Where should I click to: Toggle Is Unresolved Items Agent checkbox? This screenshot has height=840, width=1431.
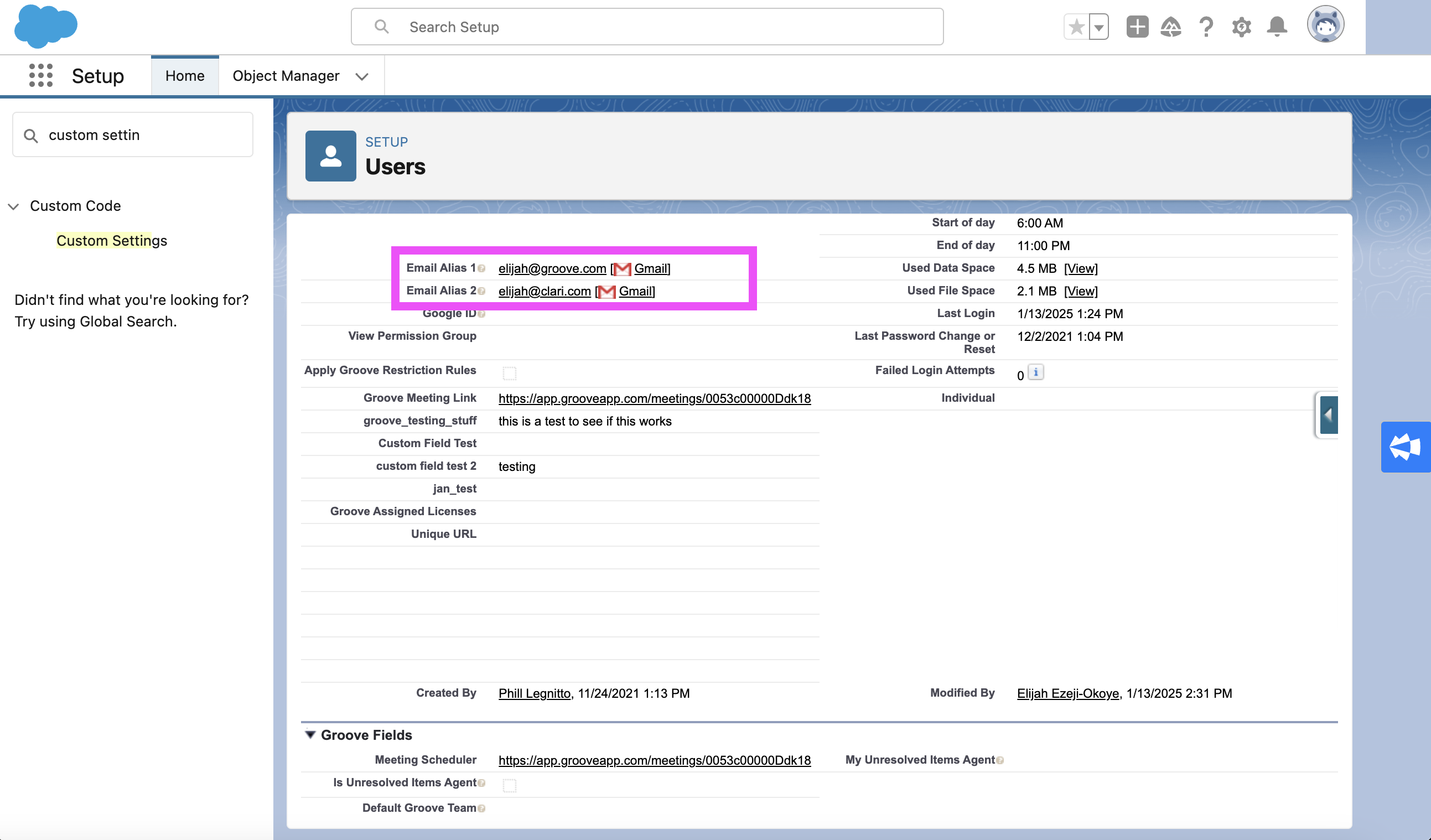tap(509, 785)
